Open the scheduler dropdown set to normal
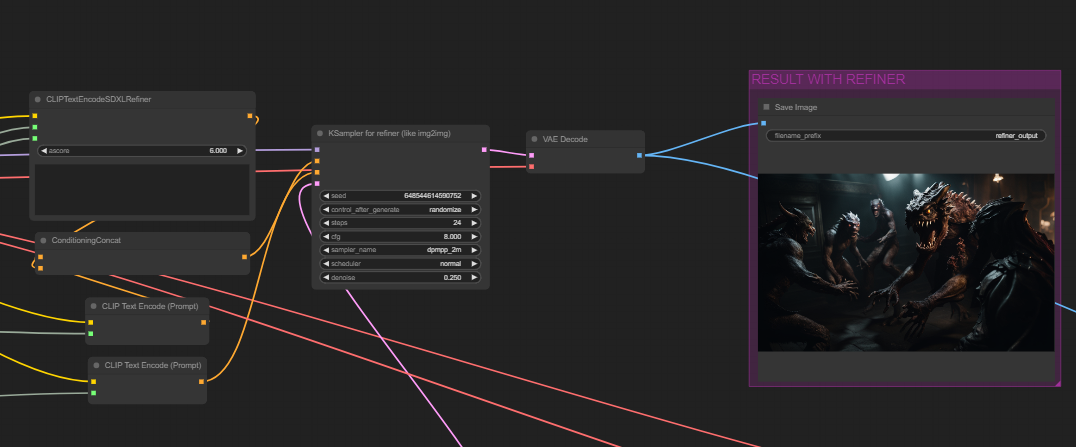Image resolution: width=1076 pixels, height=447 pixels. tap(400, 264)
